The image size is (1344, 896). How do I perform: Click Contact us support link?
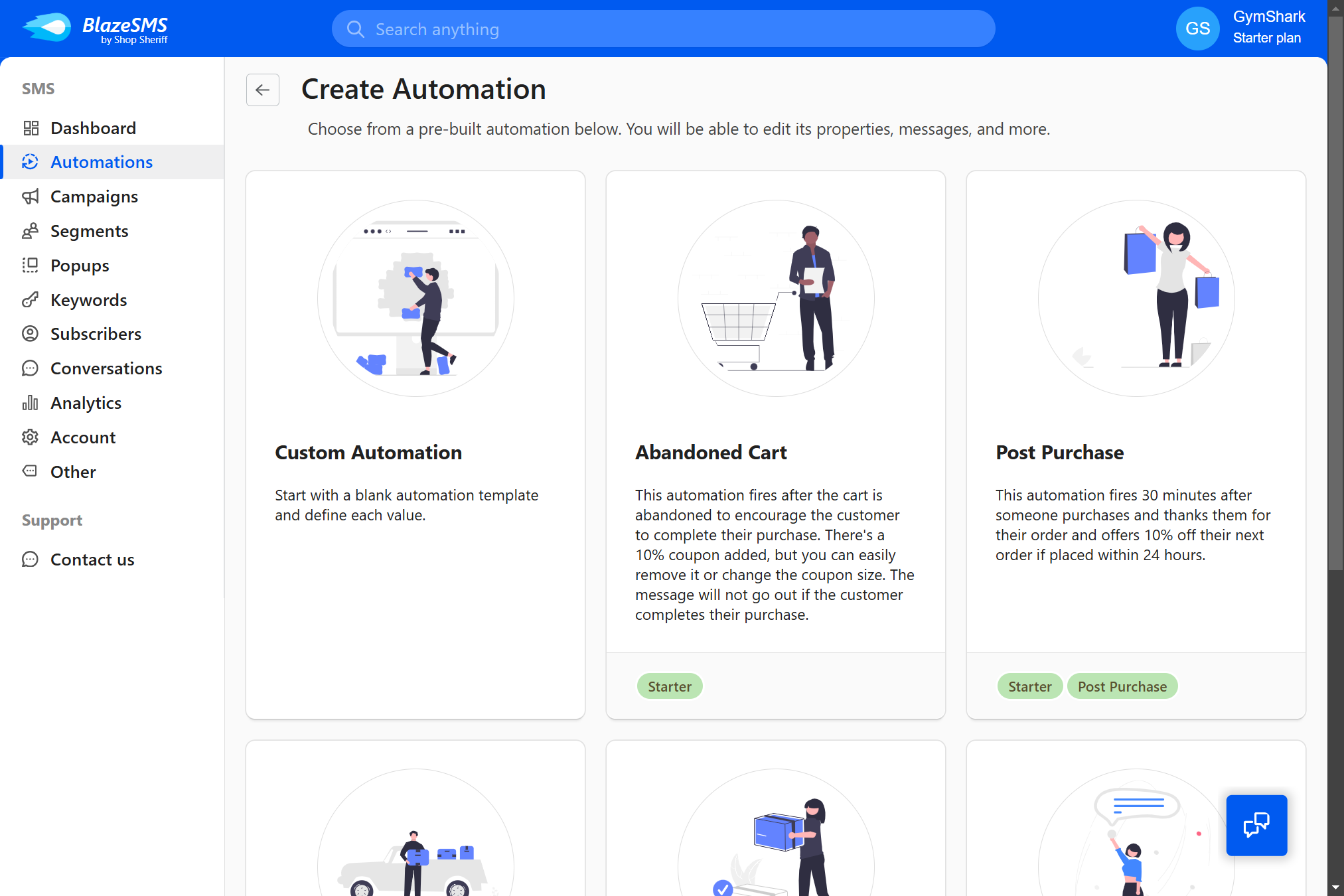point(92,558)
